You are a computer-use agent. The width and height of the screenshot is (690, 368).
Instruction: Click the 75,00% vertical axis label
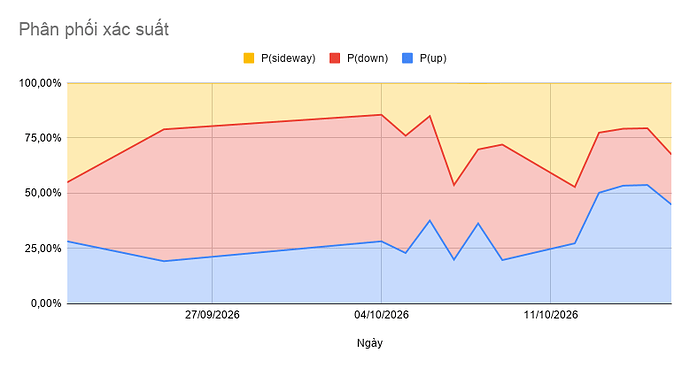coord(43,138)
